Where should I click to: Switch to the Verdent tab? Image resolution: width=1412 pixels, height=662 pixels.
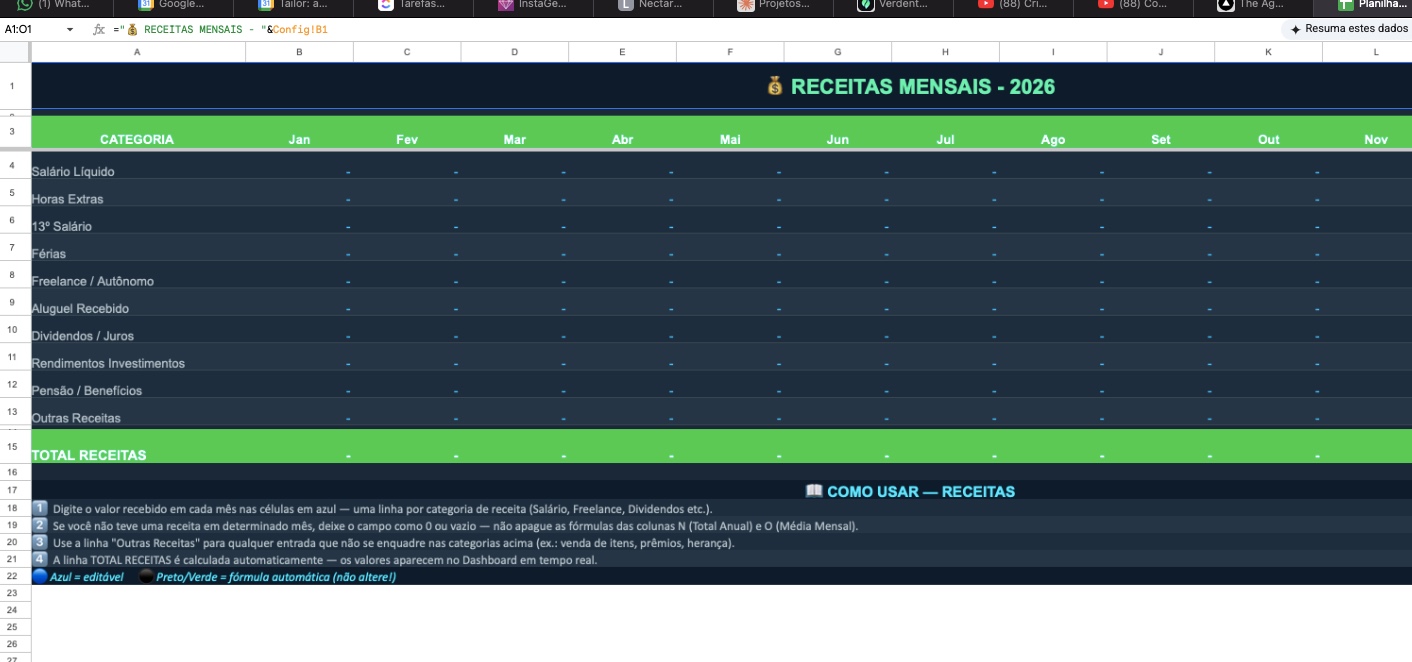click(x=895, y=5)
